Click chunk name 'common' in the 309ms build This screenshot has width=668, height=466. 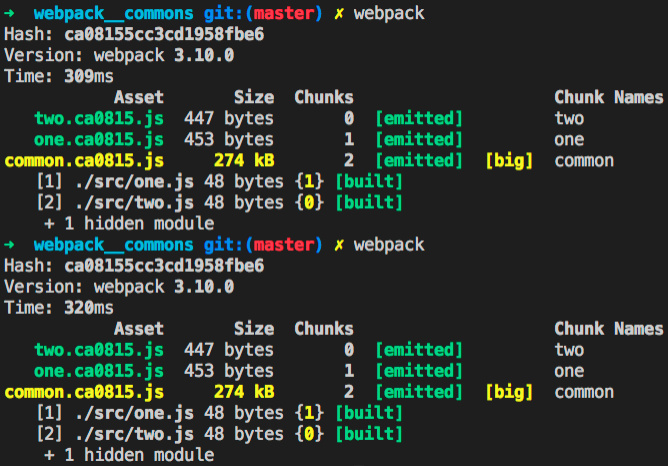tap(584, 161)
